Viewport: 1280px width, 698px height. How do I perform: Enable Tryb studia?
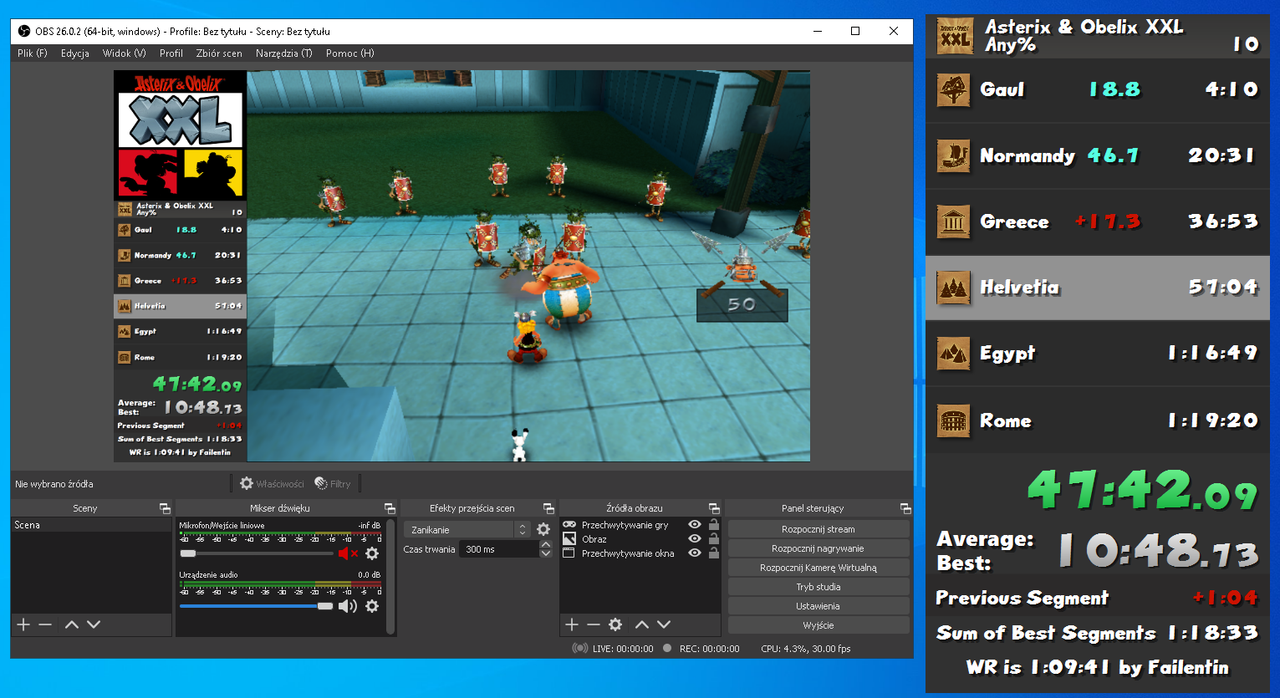coord(818,587)
